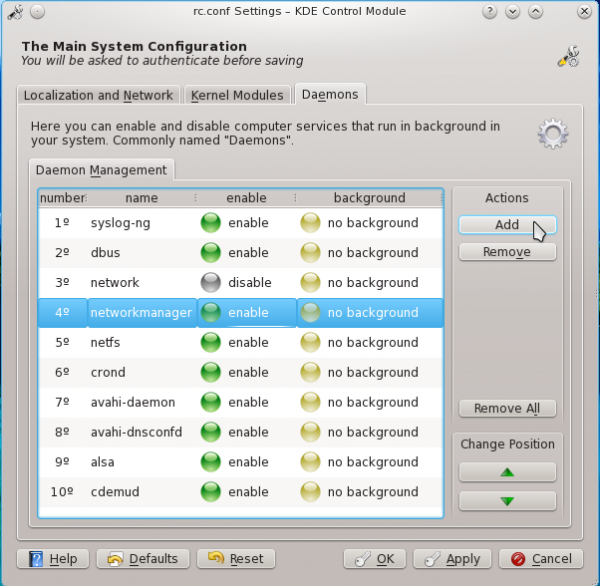The image size is (600, 586).
Task: Click the Remove button
Action: coord(507,252)
